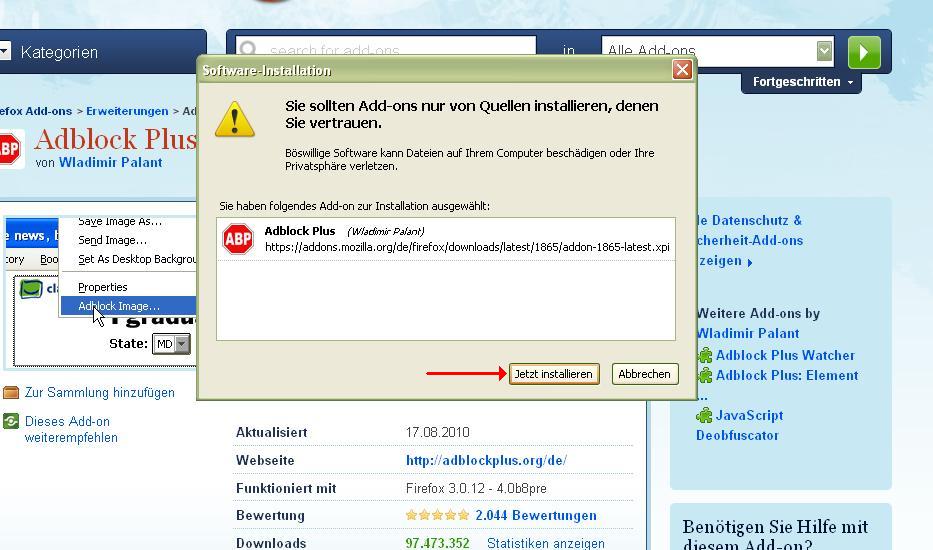Click the Firefox version compatibility text
Screen dimensions: 933x550
pyautogui.click(x=476, y=489)
